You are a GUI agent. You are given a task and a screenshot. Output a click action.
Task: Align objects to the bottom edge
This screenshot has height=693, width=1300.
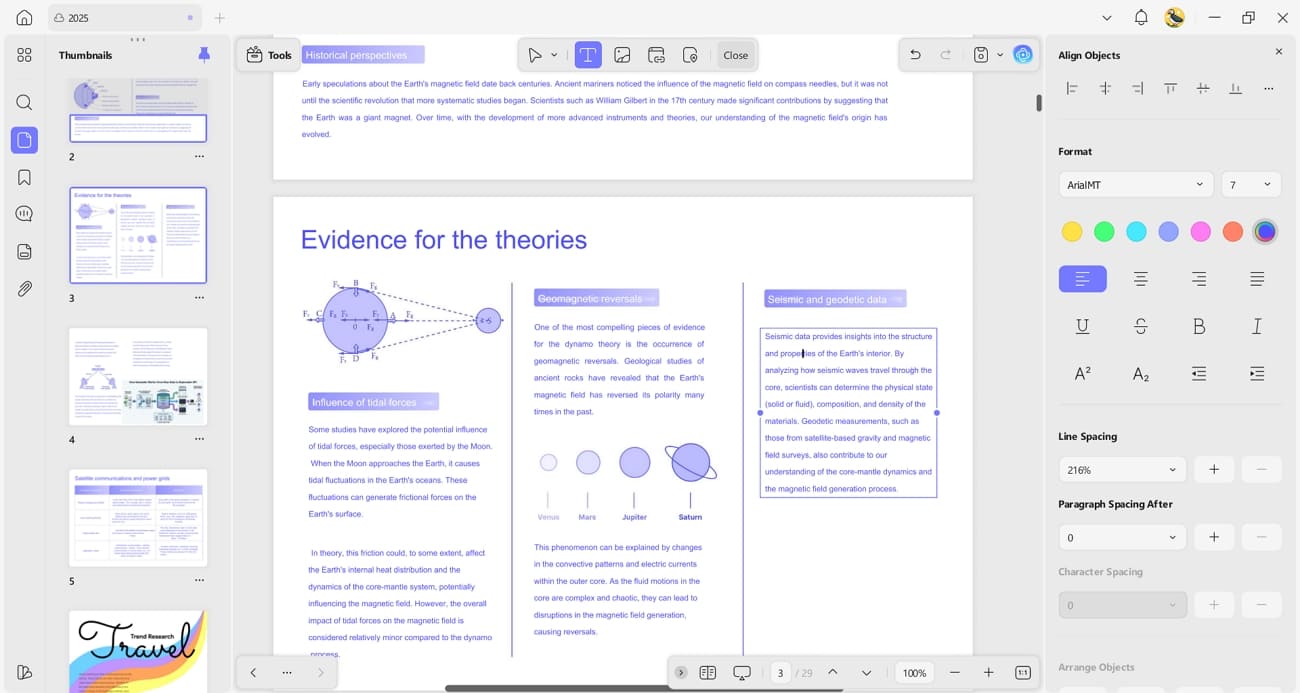pyautogui.click(x=1236, y=88)
